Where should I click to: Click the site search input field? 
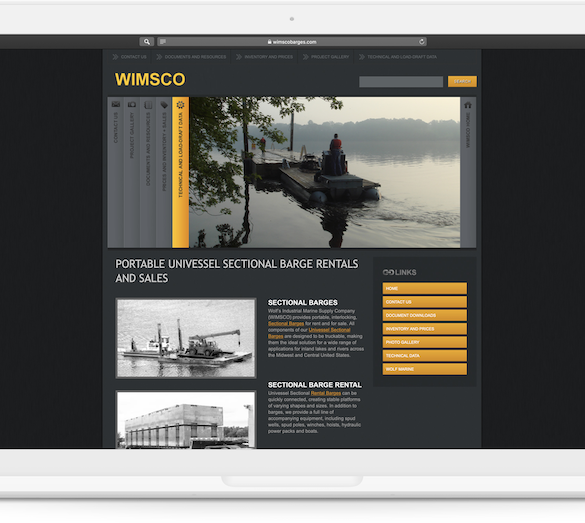[401, 82]
